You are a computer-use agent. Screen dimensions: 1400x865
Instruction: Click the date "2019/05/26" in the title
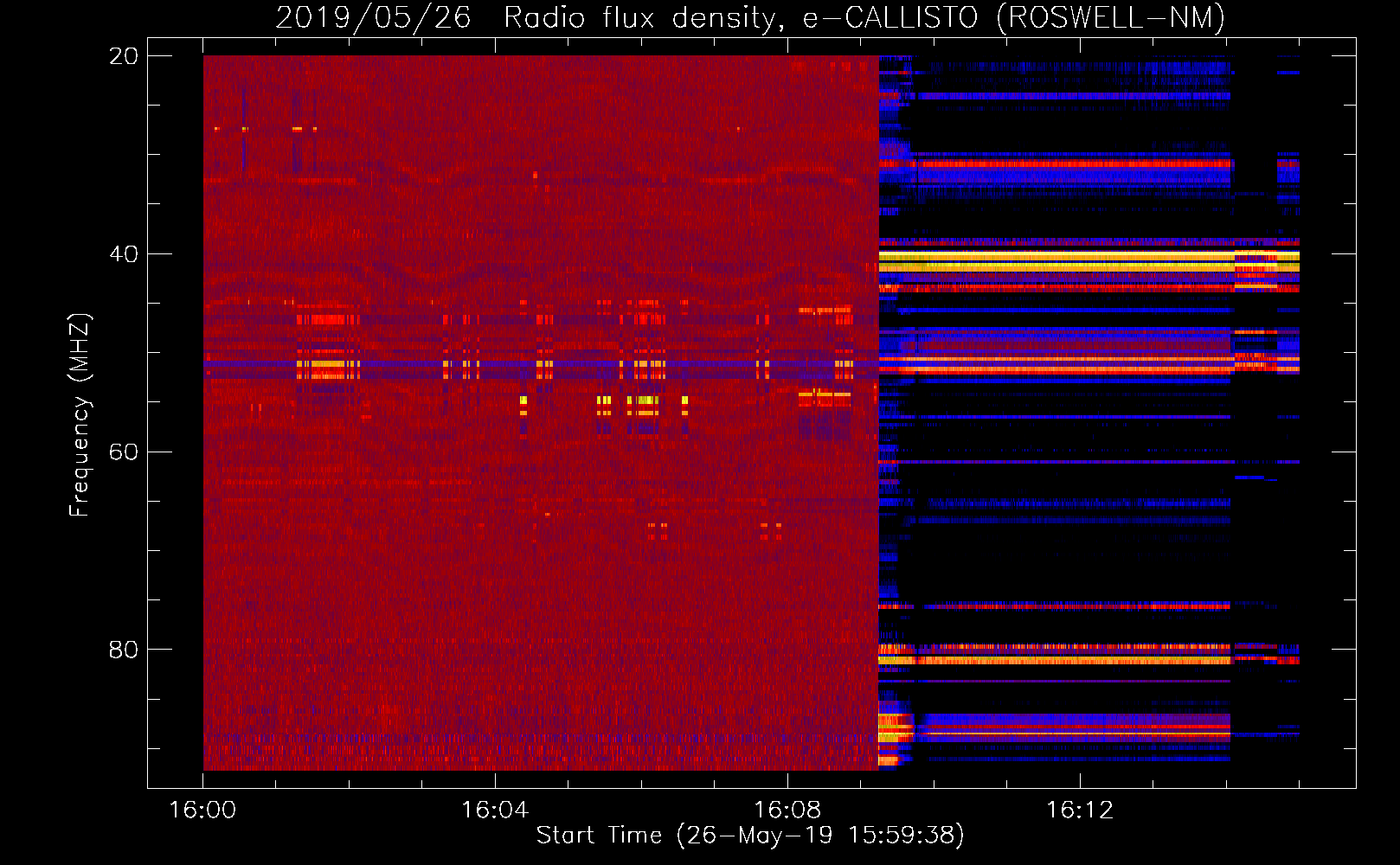point(373,17)
